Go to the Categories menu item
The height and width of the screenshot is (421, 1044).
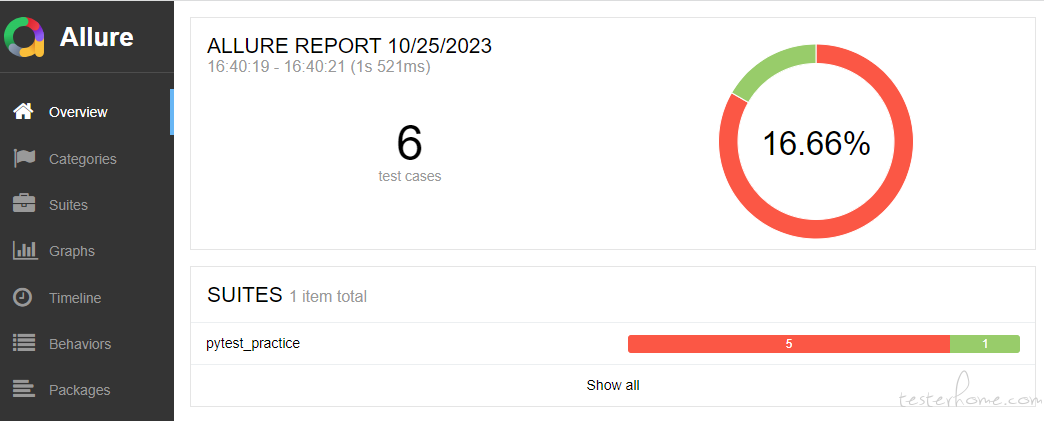tap(83, 159)
